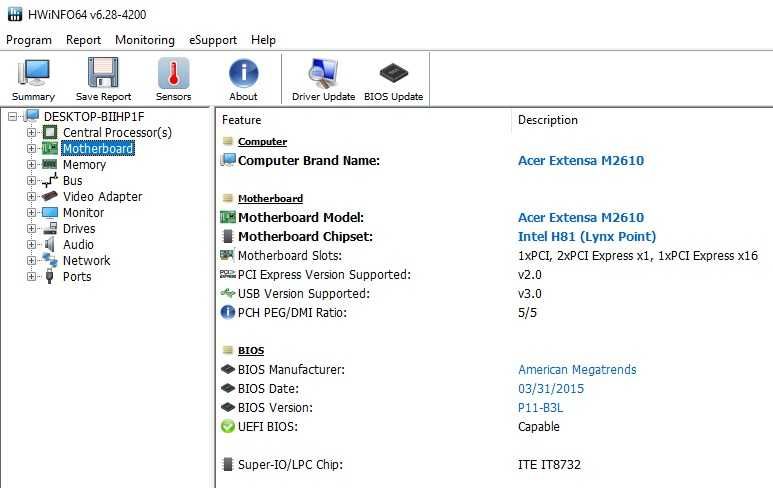Open the Program menu

click(x=29, y=40)
